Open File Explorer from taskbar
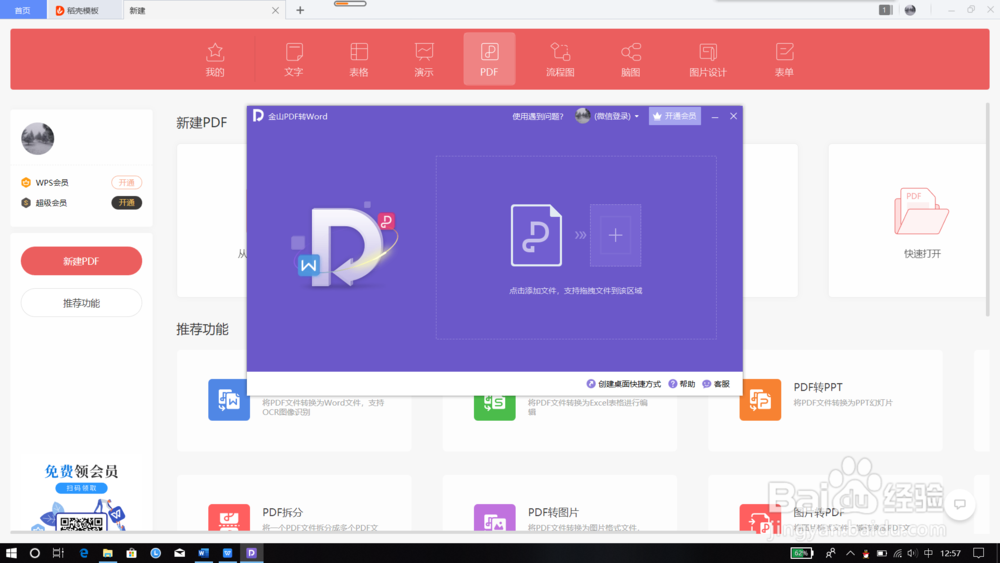 pyautogui.click(x=107, y=553)
